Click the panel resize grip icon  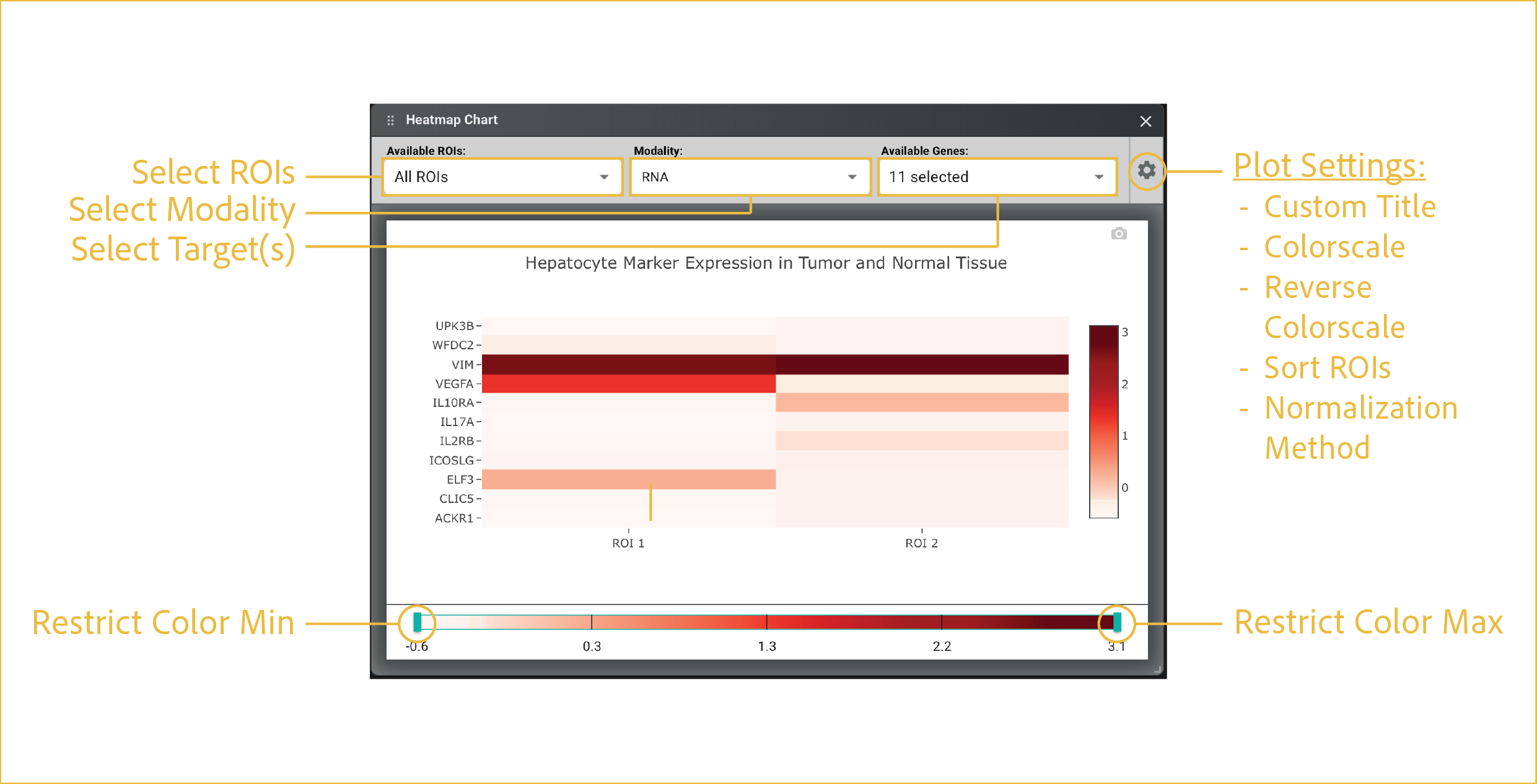click(1157, 669)
